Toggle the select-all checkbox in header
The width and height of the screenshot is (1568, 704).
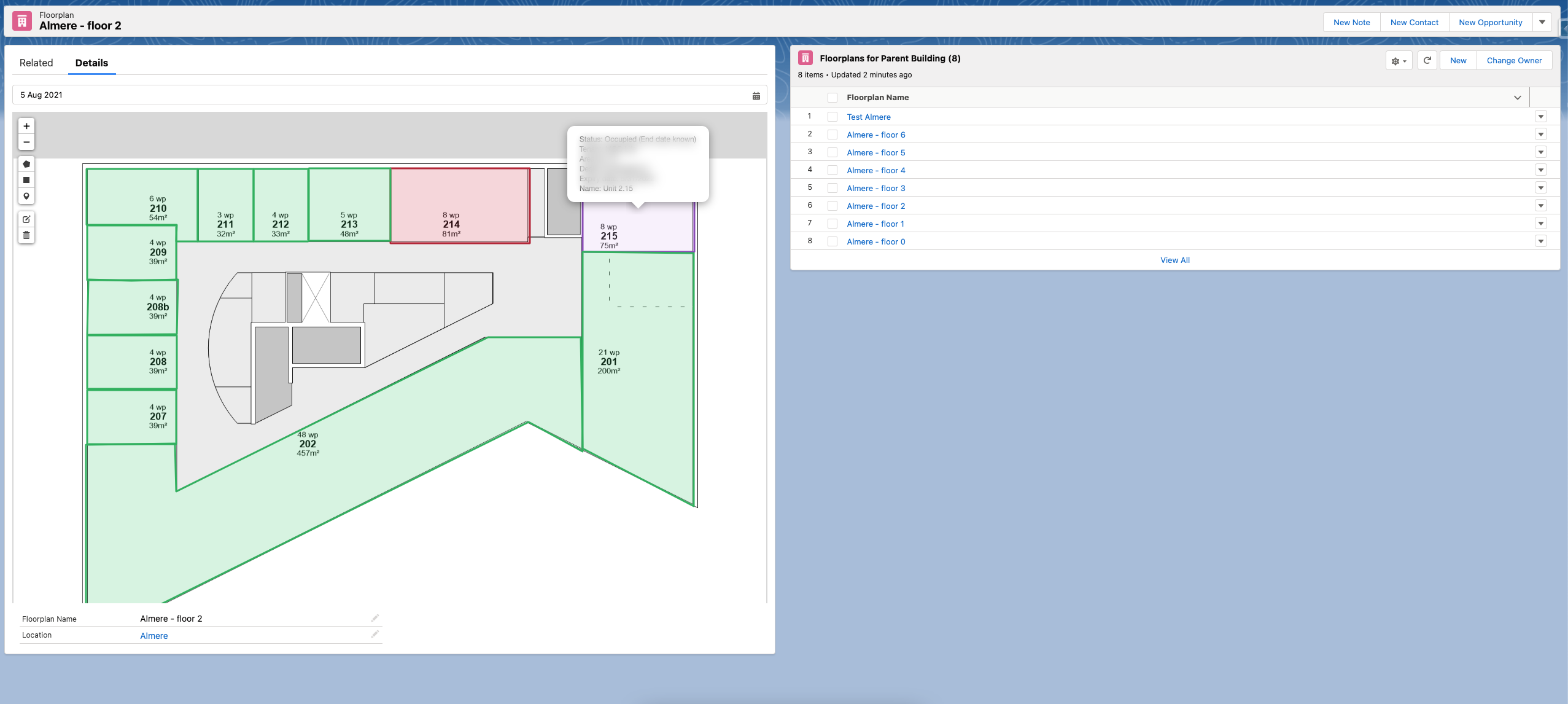833,98
